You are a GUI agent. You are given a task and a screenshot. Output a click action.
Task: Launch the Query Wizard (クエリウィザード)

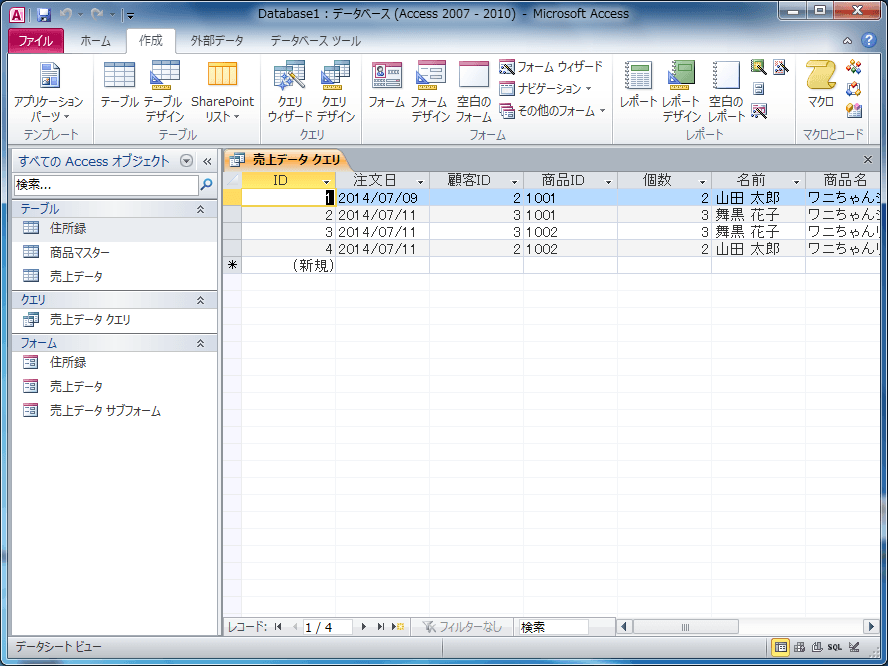click(289, 93)
